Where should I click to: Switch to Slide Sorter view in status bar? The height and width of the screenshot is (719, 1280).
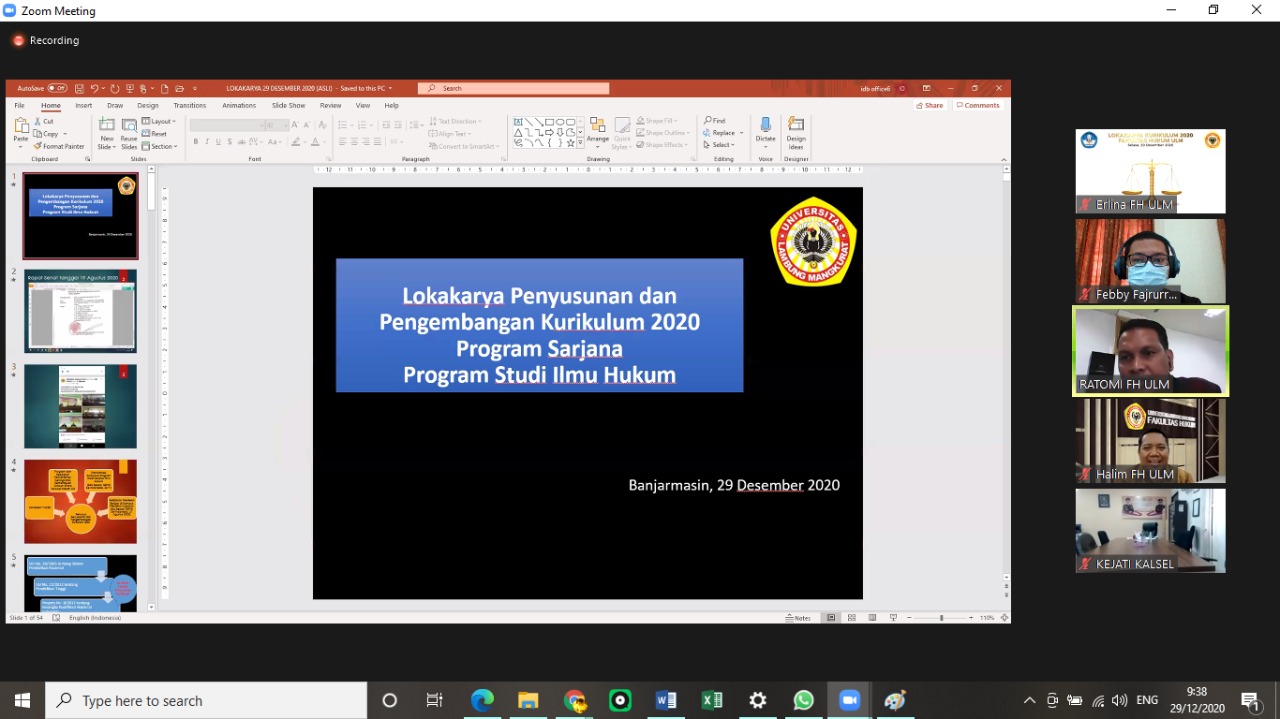851,618
